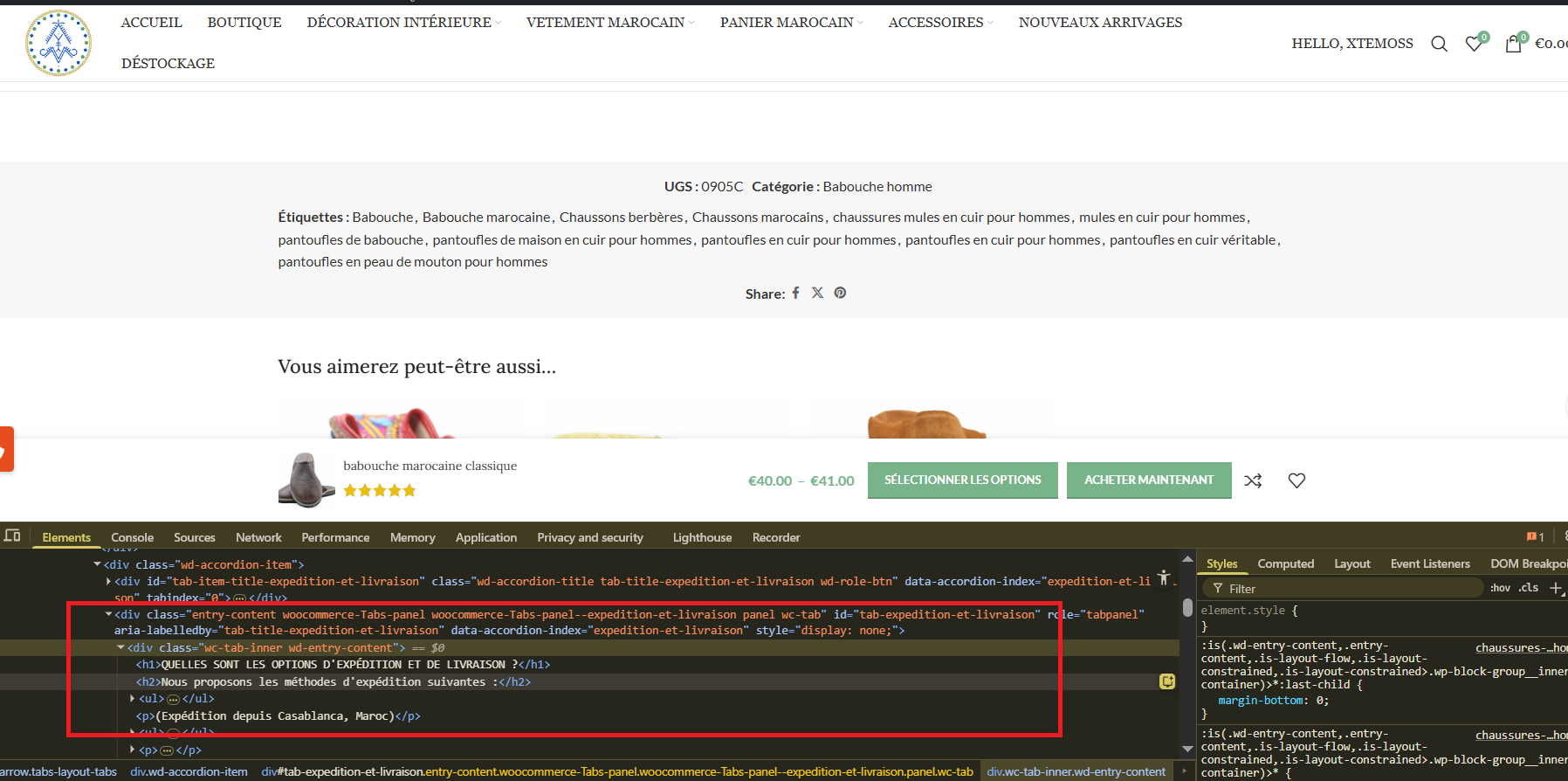Open the Performance tab
Screen dimensions: 1568x781
click(335, 537)
